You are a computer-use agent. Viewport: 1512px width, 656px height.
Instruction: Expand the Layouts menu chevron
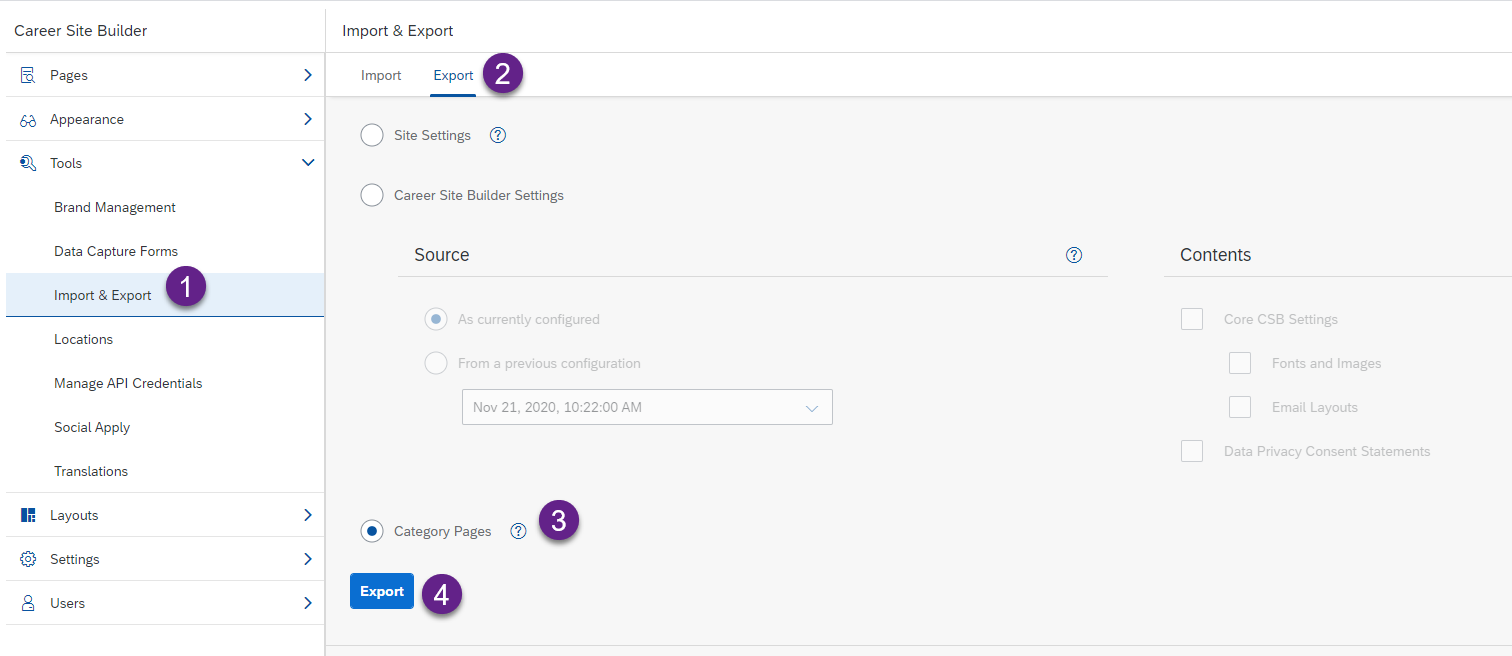pos(308,515)
